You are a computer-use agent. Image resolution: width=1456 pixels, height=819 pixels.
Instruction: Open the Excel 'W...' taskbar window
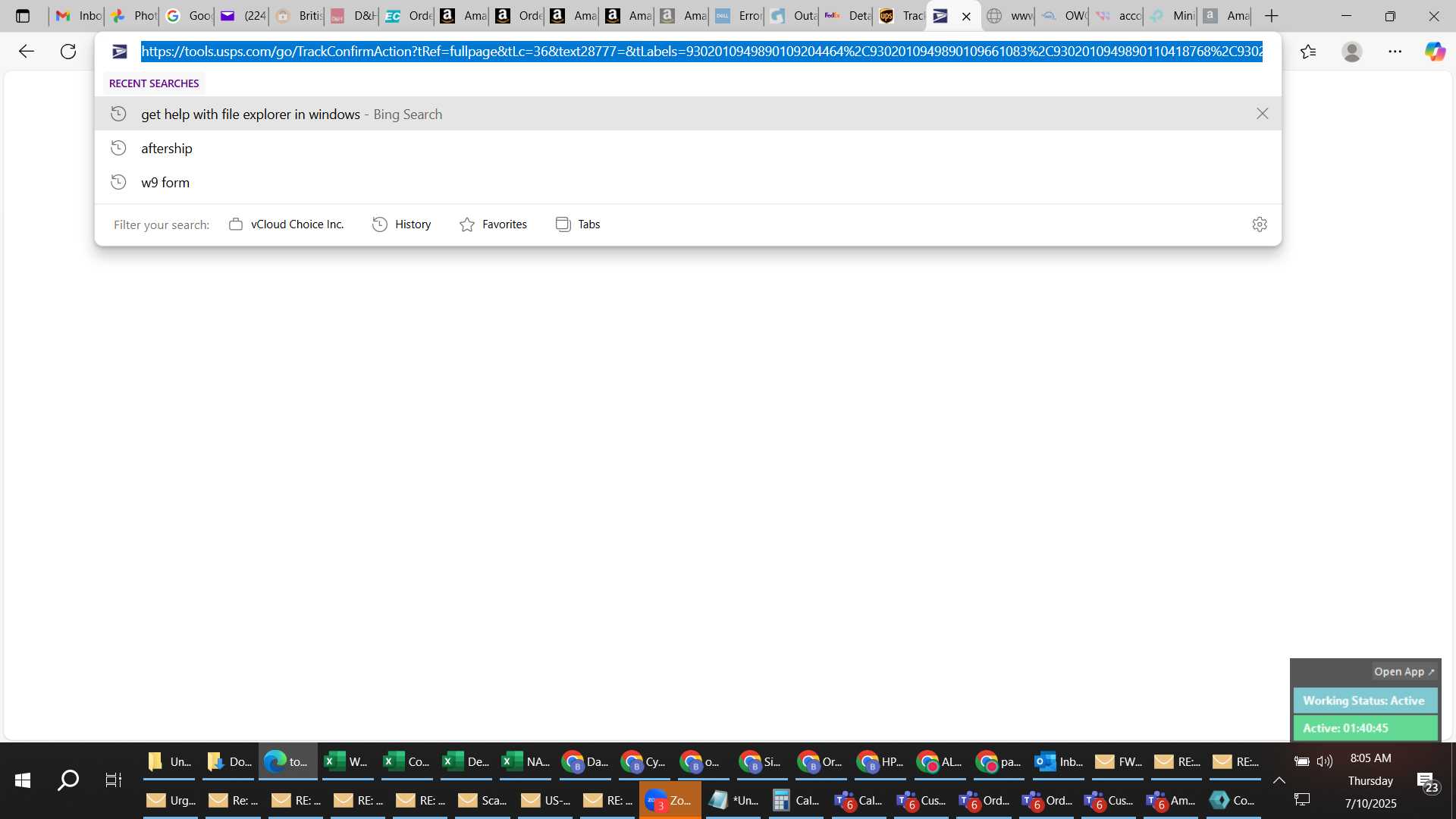coord(347,762)
